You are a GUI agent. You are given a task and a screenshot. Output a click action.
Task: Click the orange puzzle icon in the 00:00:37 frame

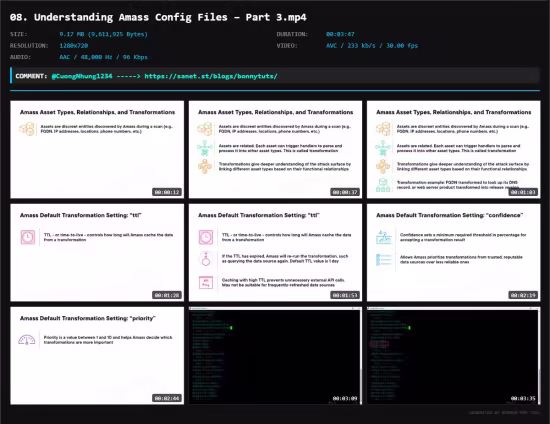click(x=205, y=166)
